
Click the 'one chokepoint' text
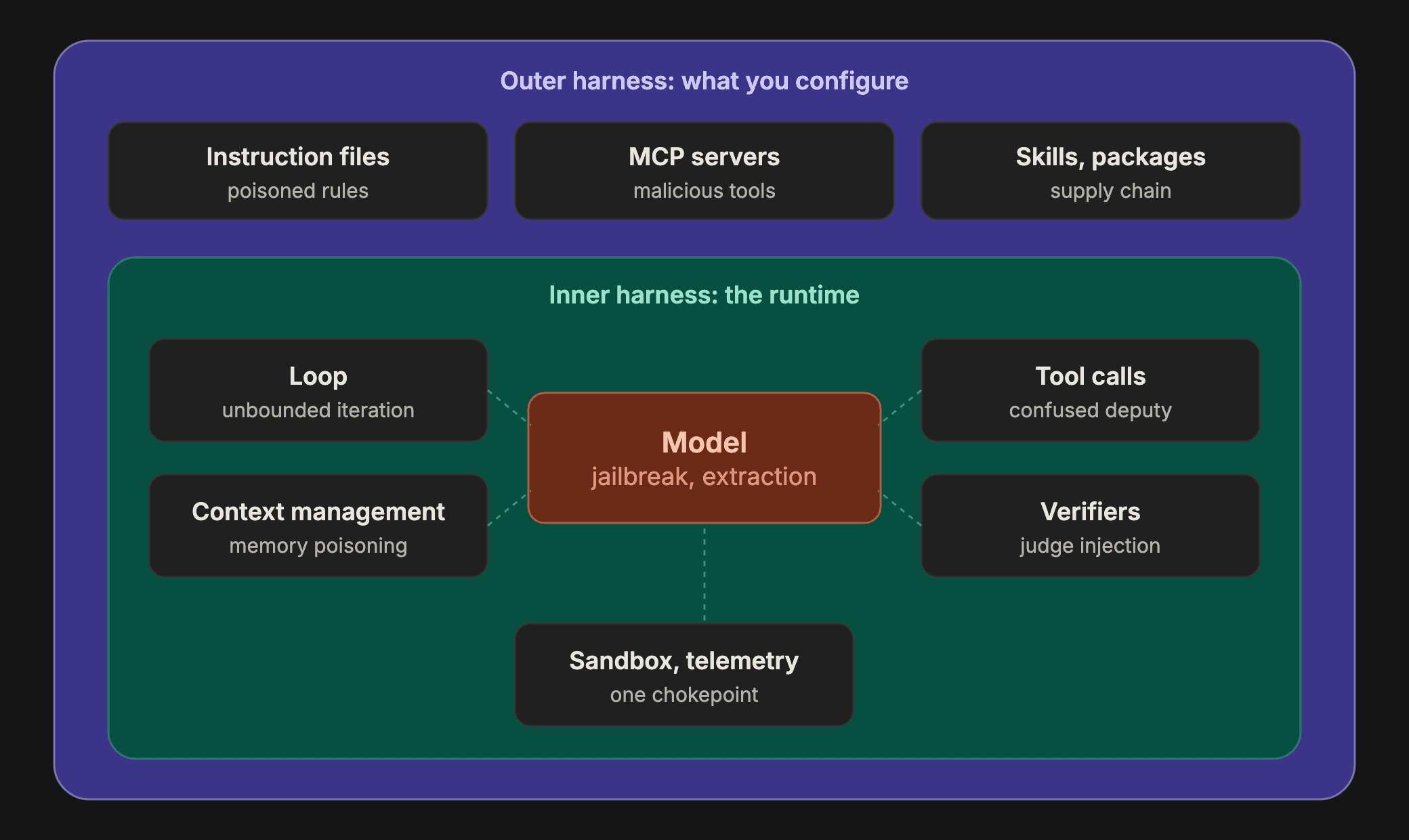(x=684, y=695)
